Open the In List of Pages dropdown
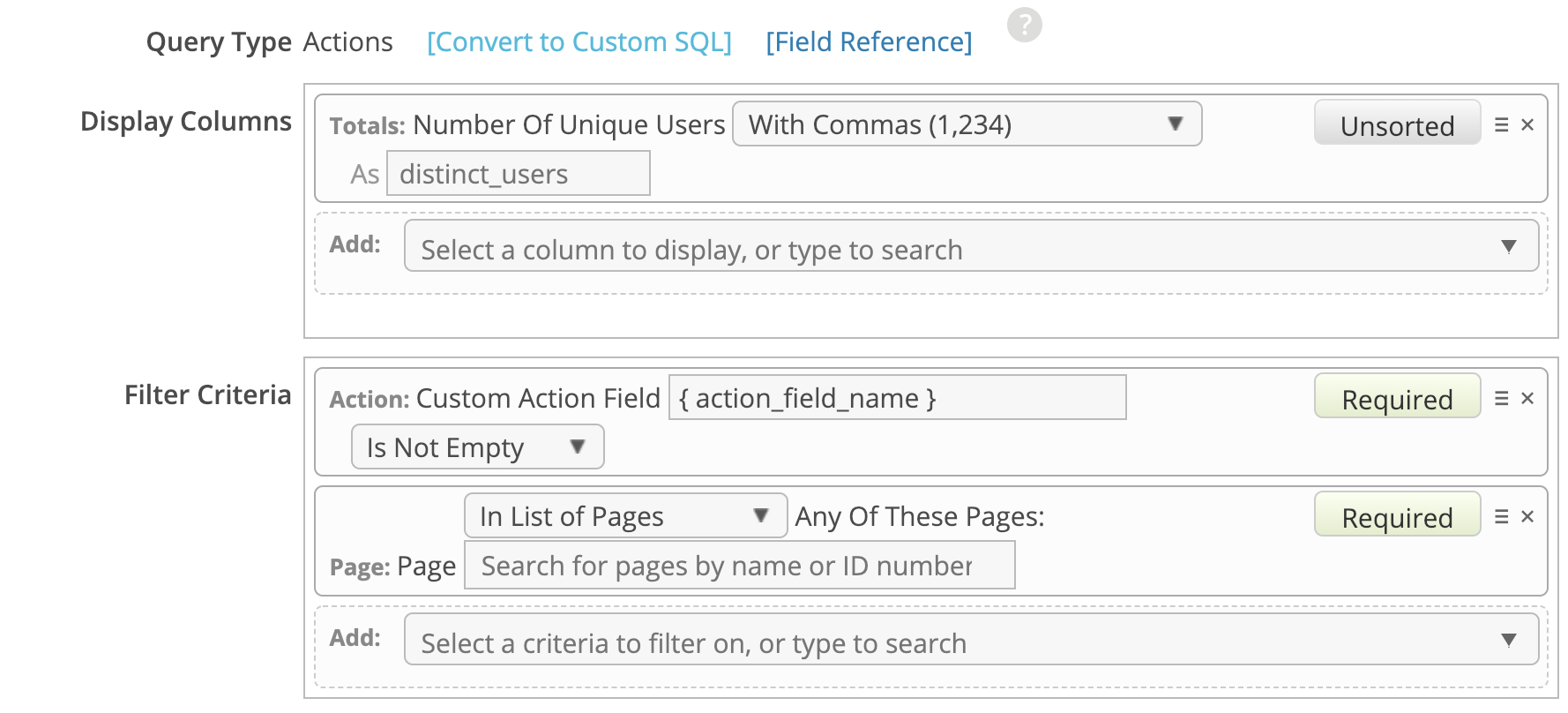The width and height of the screenshot is (1568, 713). (x=625, y=516)
